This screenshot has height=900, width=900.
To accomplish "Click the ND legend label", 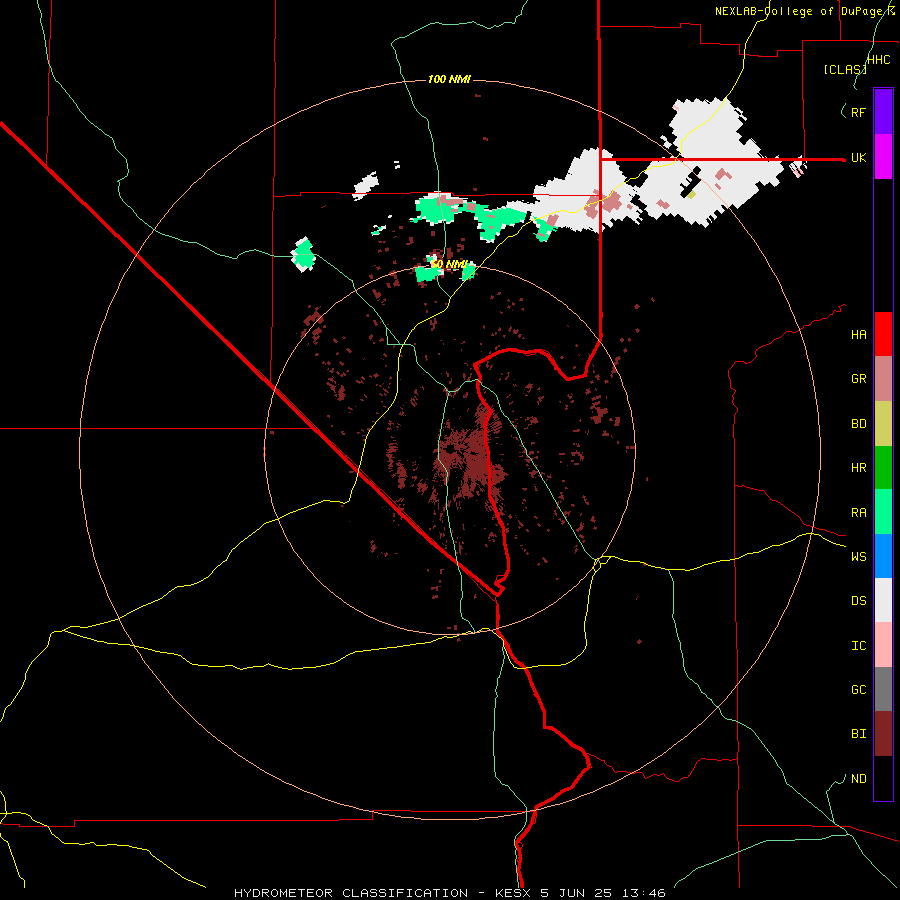I will coord(859,779).
